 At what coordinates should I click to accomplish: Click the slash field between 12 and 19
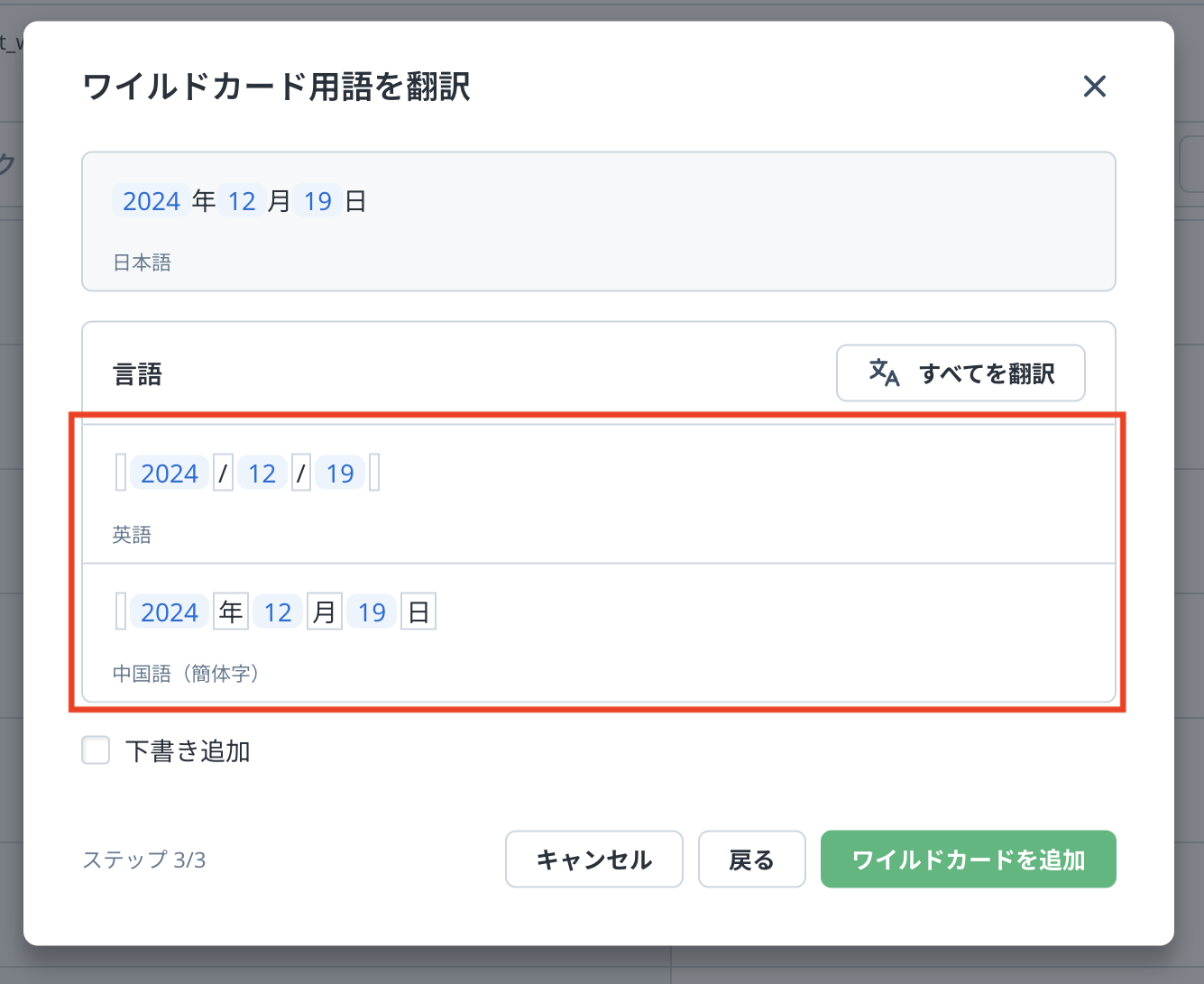pyautogui.click(x=301, y=473)
